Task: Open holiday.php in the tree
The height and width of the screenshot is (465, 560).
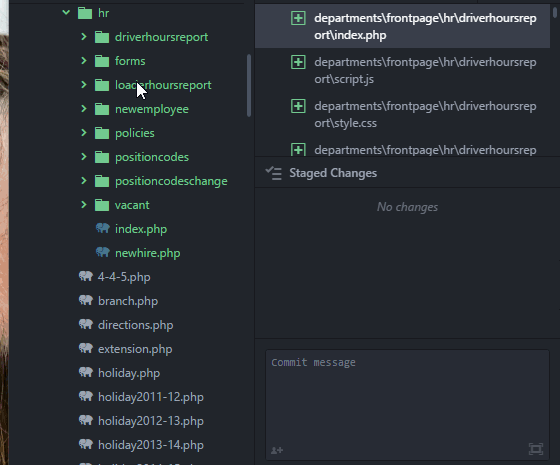Action: click(x=129, y=373)
